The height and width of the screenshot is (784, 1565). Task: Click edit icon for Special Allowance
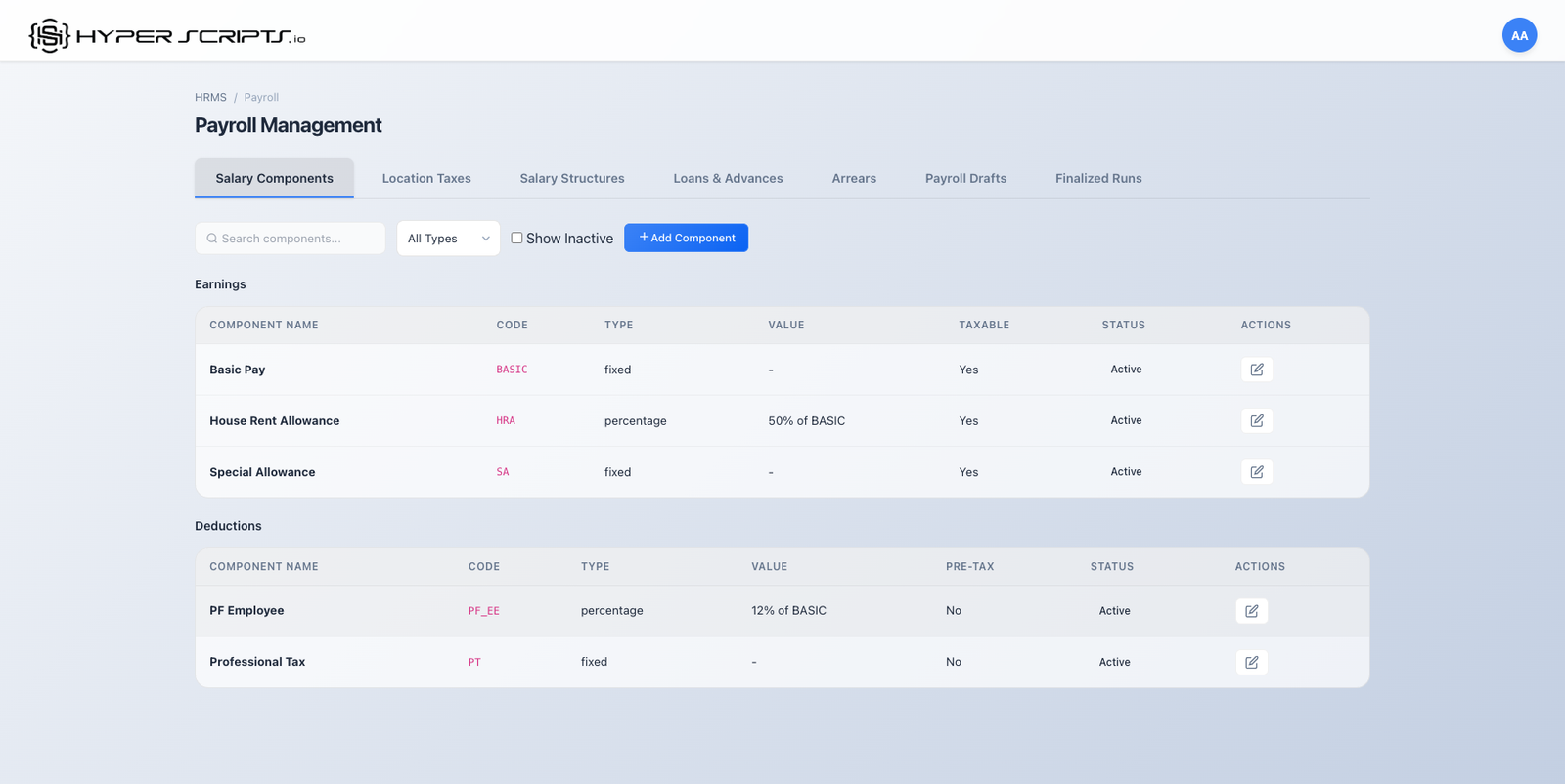pos(1256,472)
